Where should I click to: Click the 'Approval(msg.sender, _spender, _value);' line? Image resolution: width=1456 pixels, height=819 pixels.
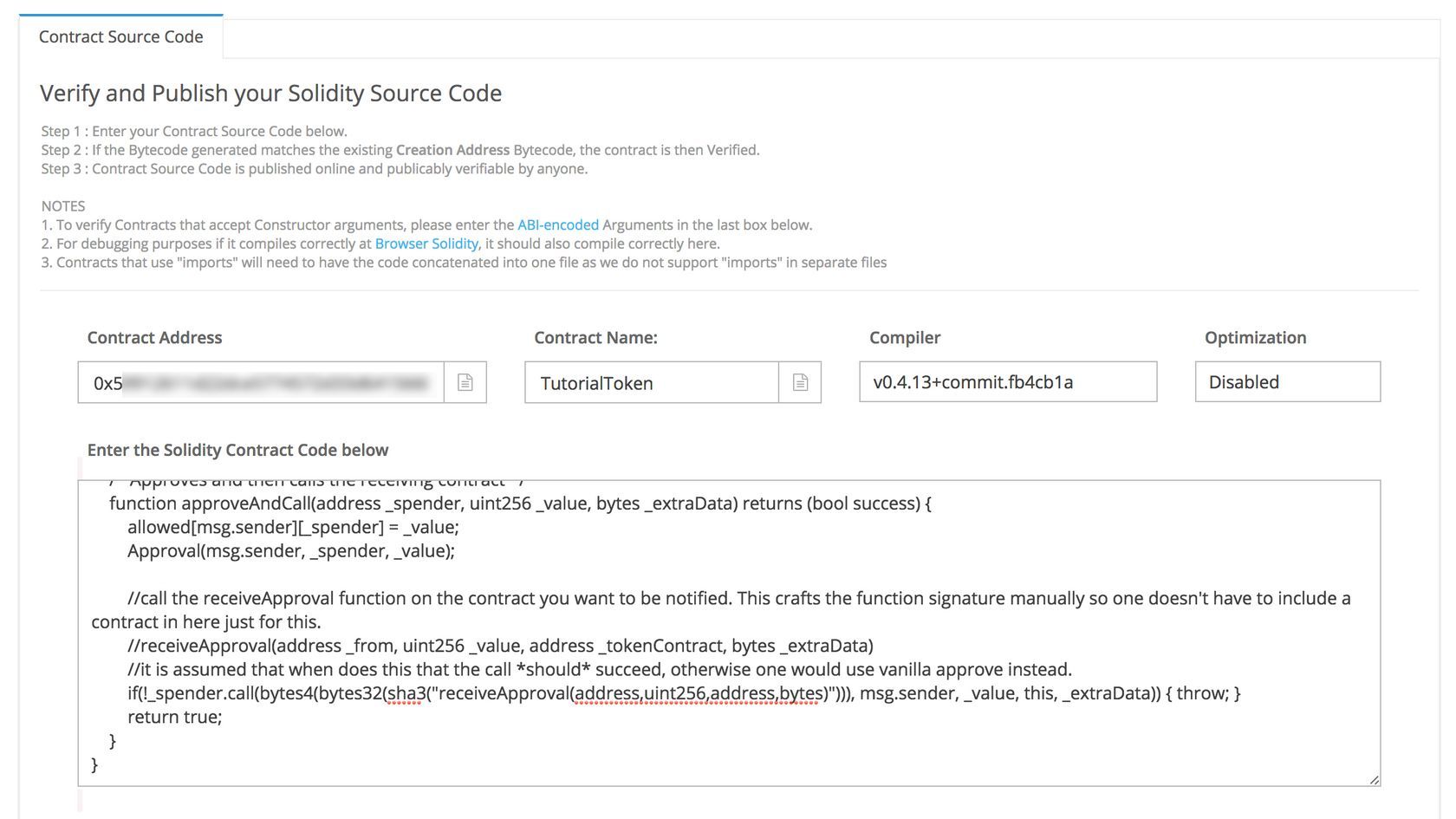[x=290, y=551]
